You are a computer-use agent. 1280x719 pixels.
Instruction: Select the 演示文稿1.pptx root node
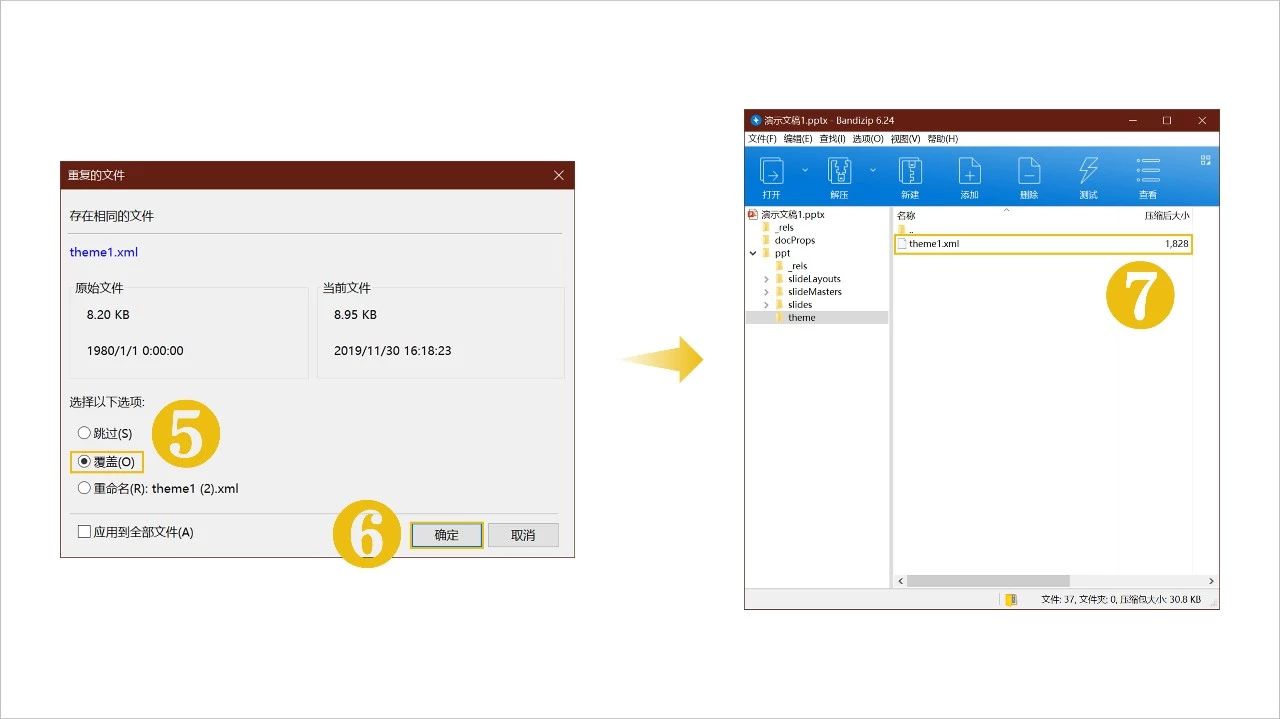786,214
